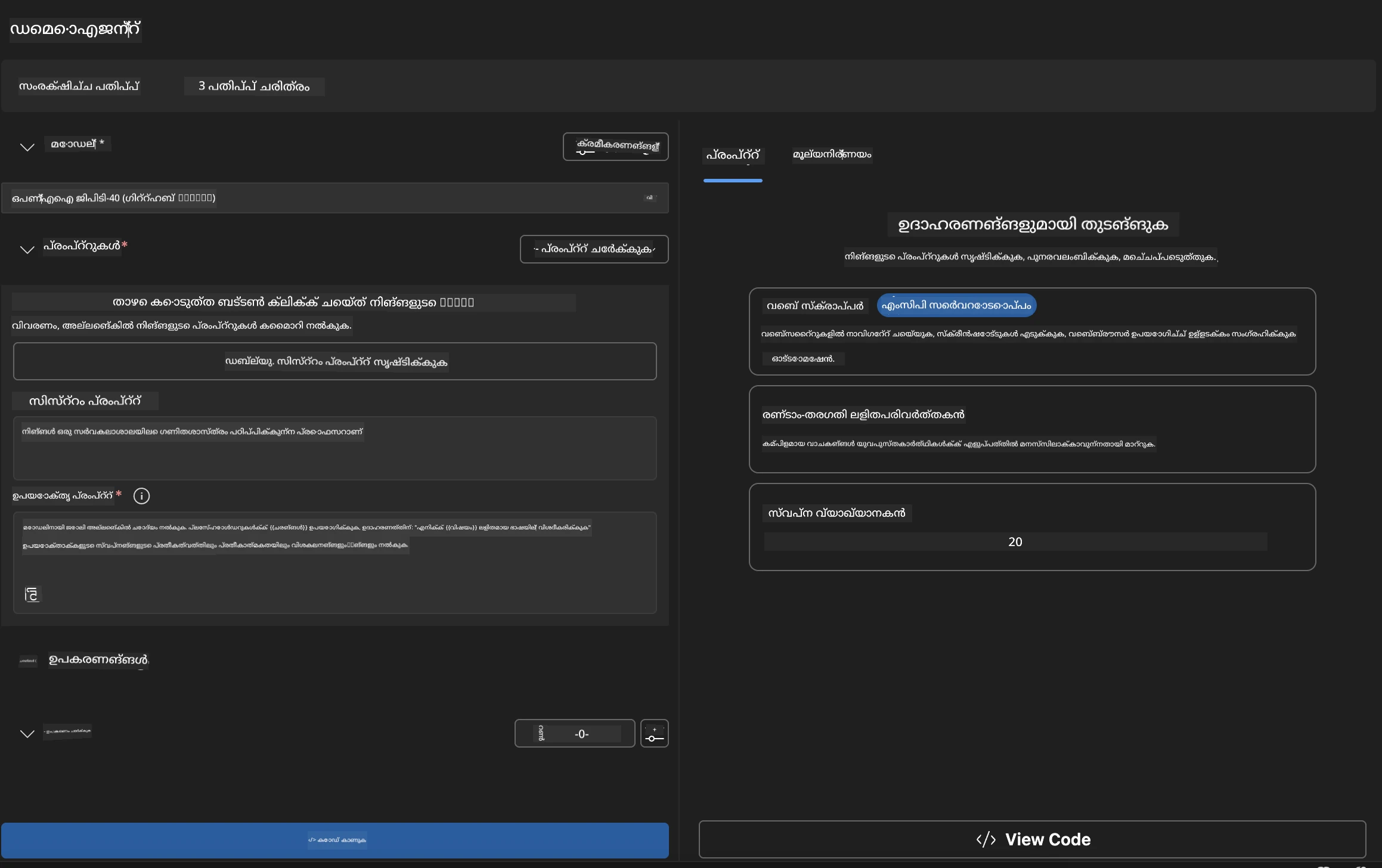
Task: Click the പ്രോംപ്റ്റ് ചേർക്കുക add prompt button
Action: click(x=594, y=249)
